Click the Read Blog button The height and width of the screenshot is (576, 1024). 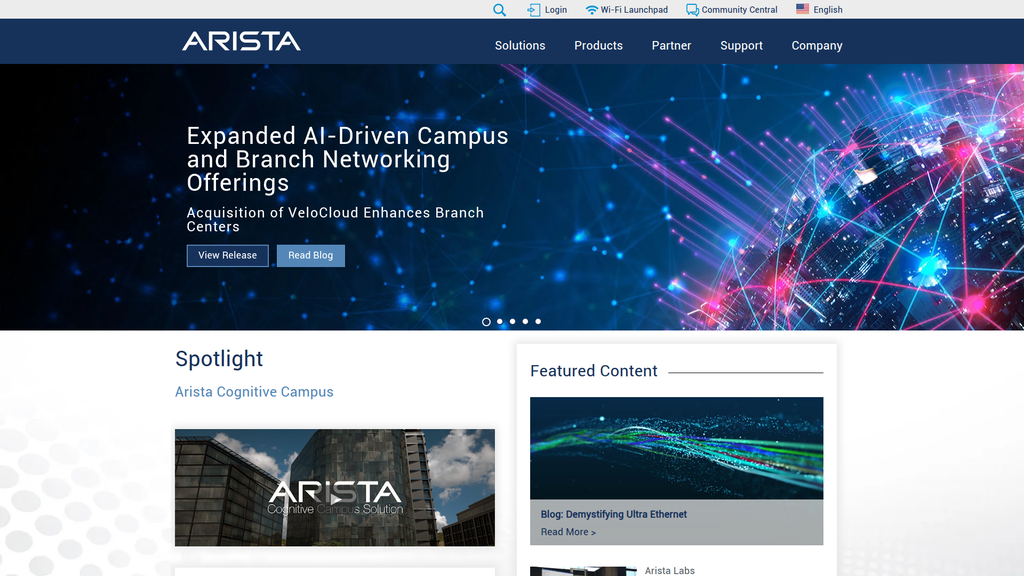tap(311, 255)
